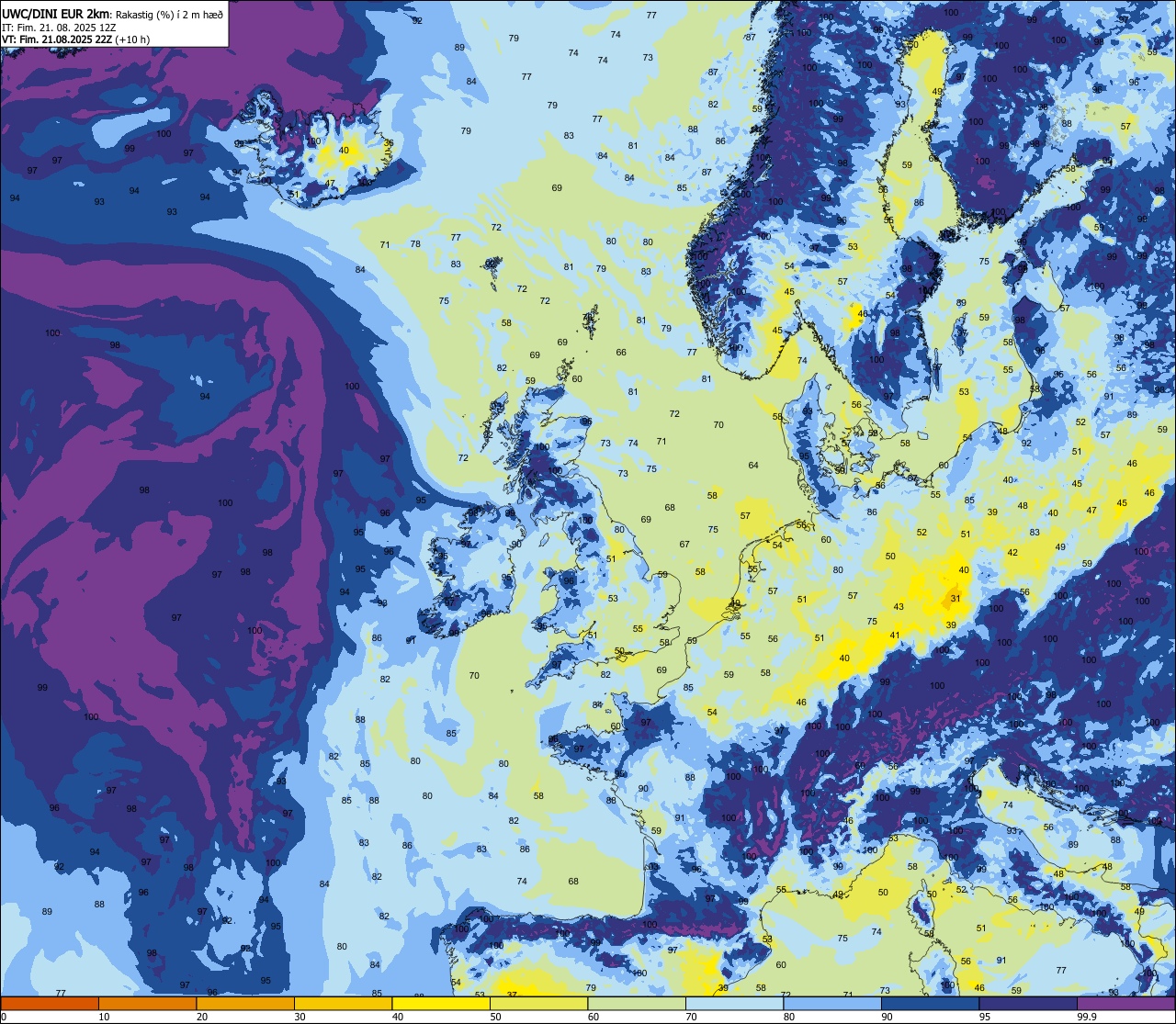Click the orange 10–20 legend swatch
1176x1024 pixels.
pyautogui.click(x=147, y=1003)
